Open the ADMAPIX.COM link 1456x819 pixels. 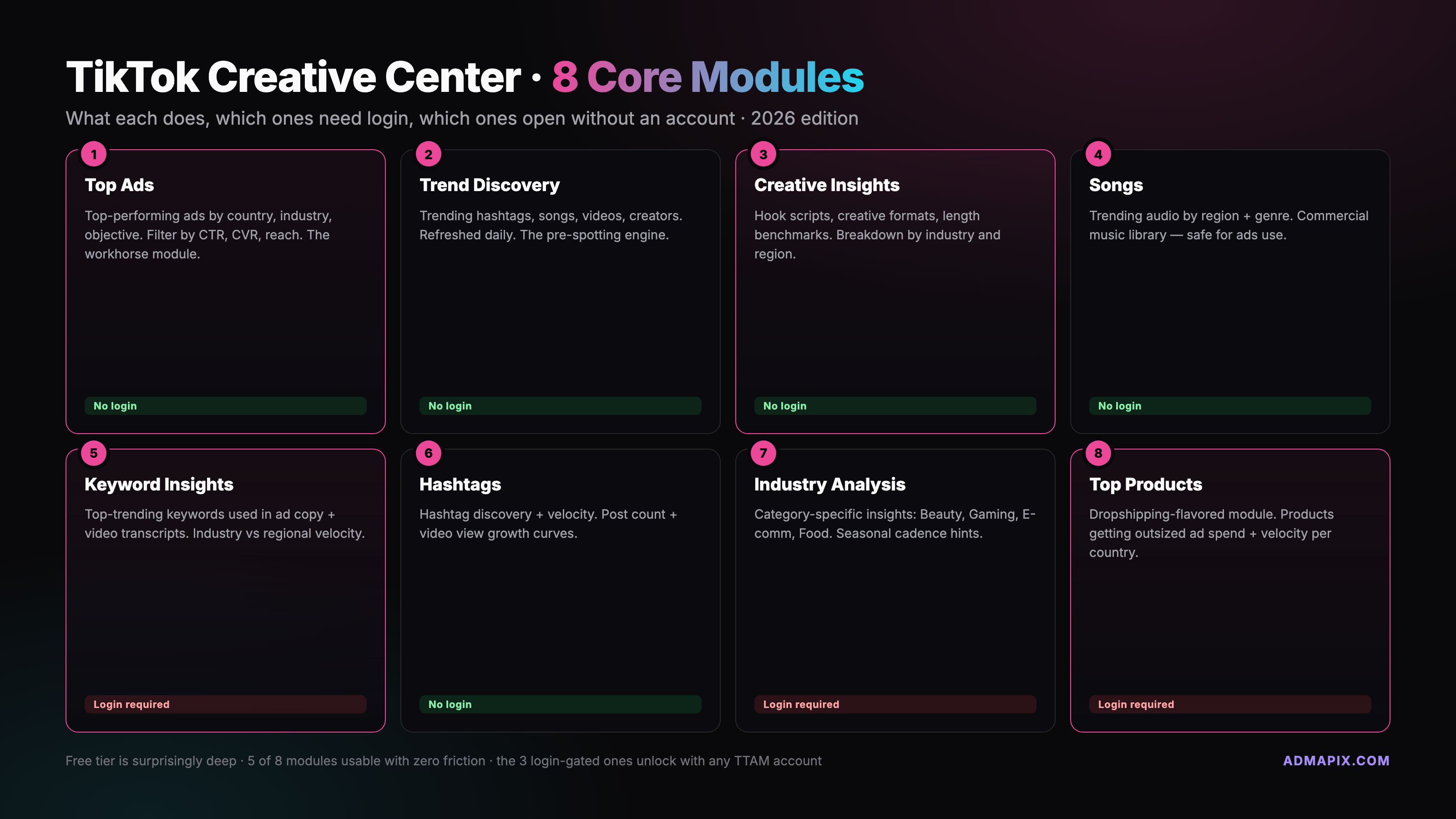tap(1335, 761)
